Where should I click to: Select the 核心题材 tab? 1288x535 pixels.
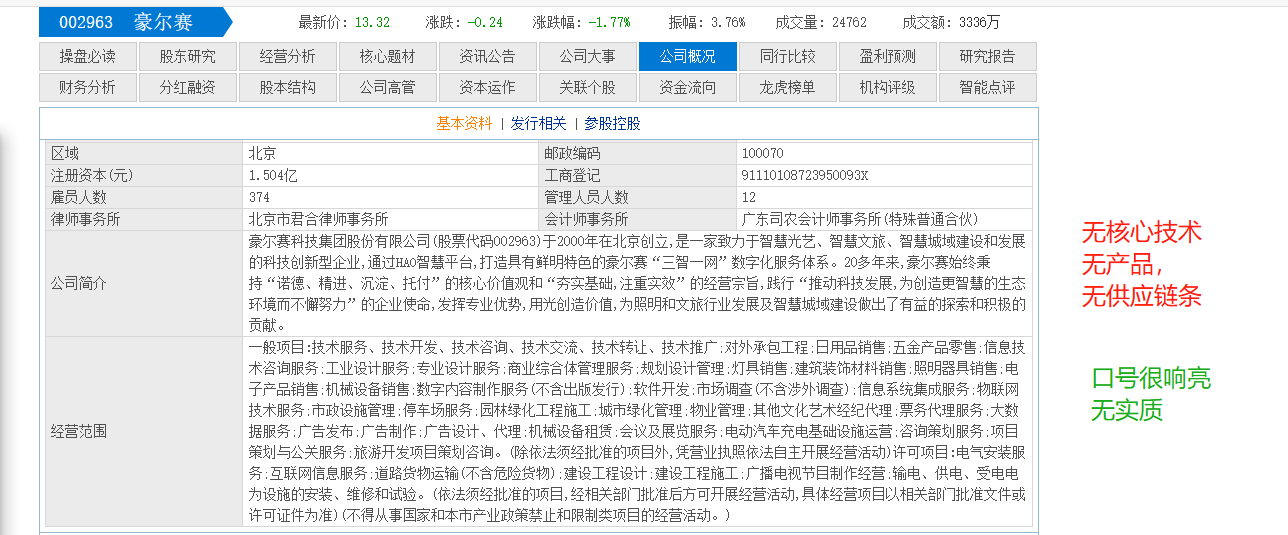(388, 56)
